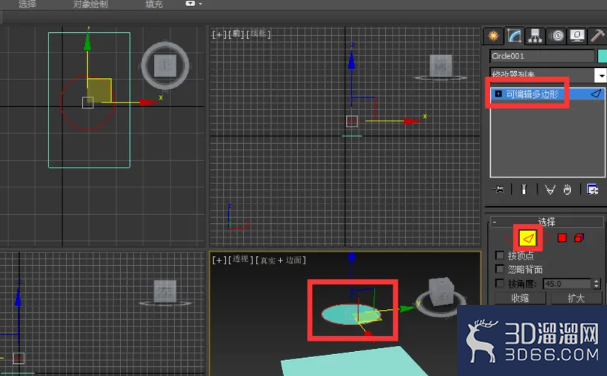Click the 45.0 angle value field
The width and height of the screenshot is (607, 376).
(567, 284)
